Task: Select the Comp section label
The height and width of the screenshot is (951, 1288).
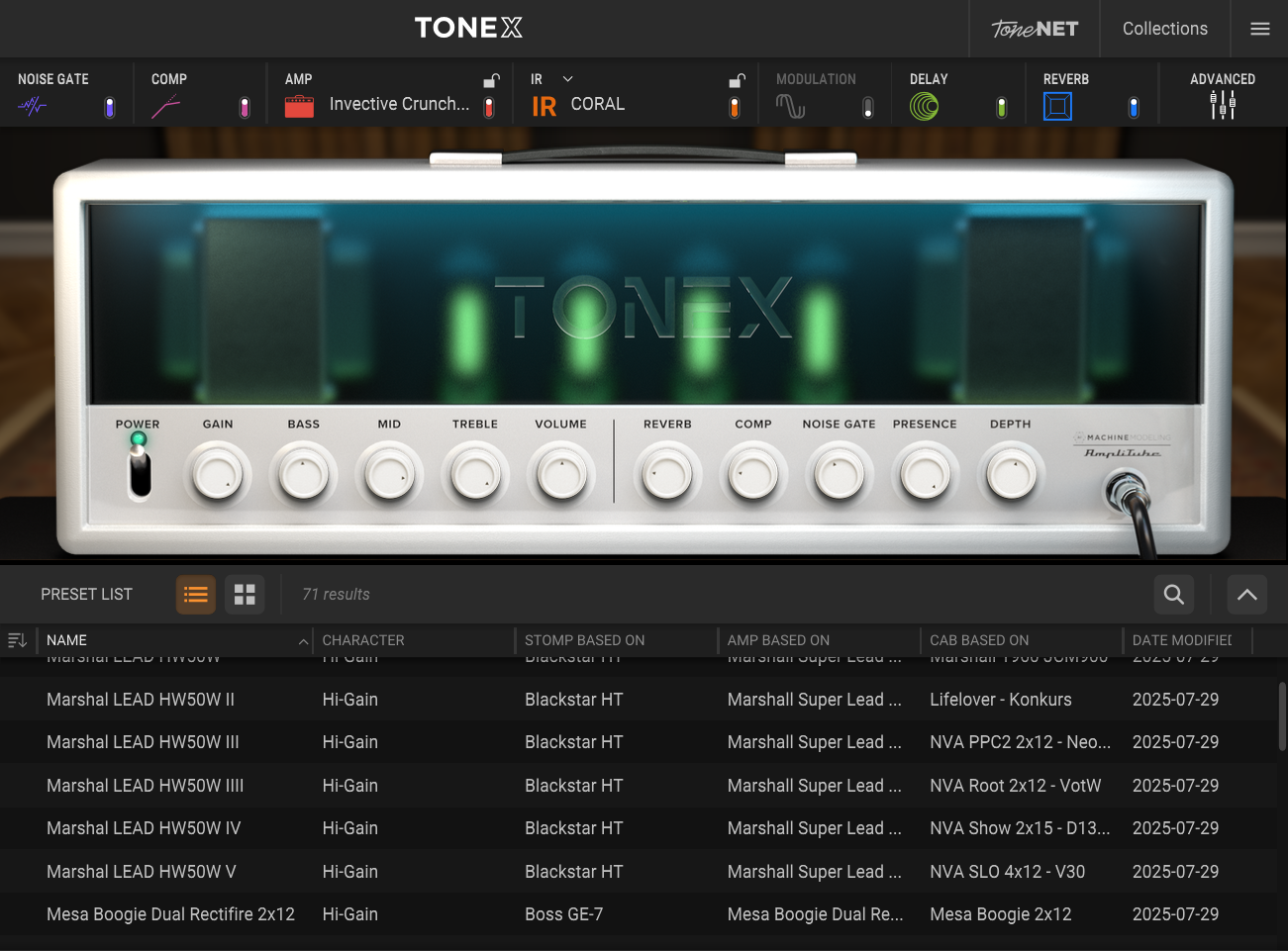Action: pyautogui.click(x=169, y=79)
